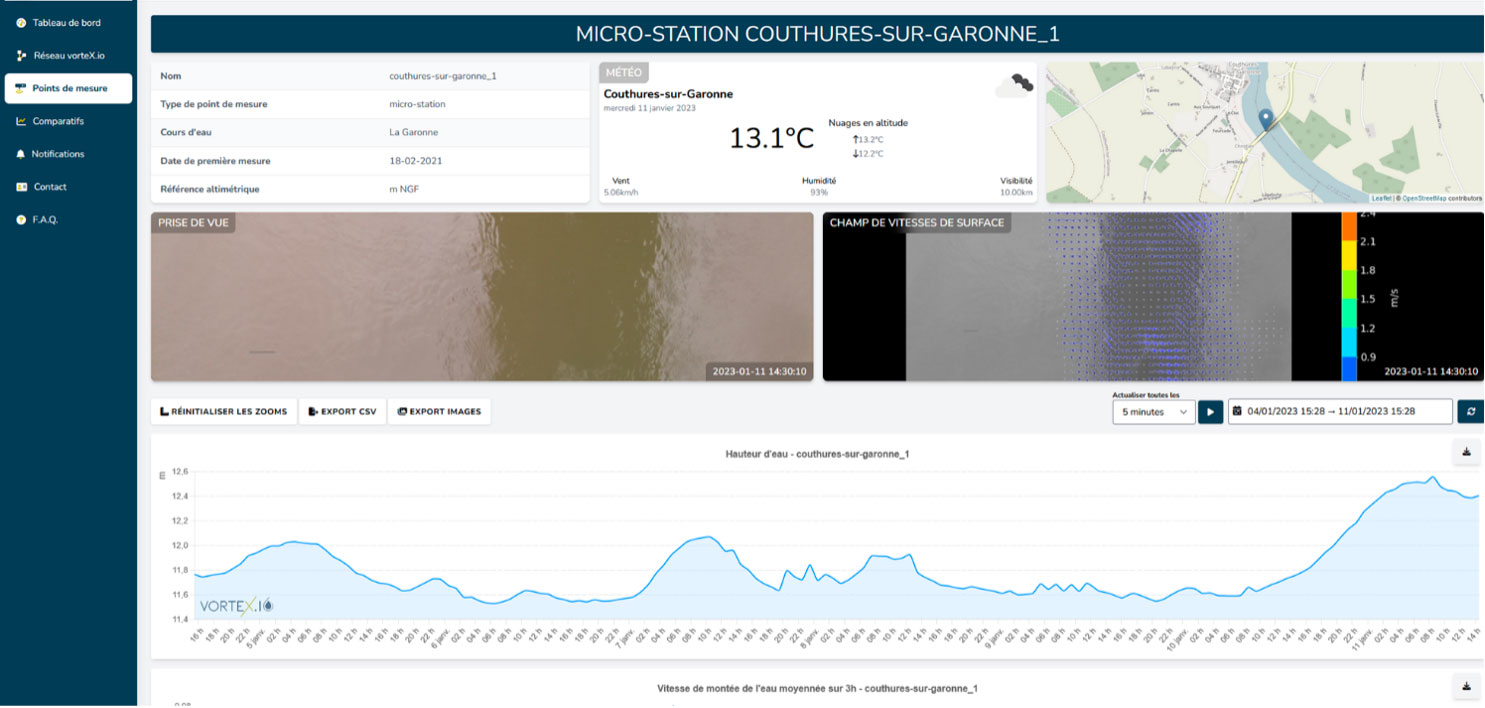The width and height of the screenshot is (1485, 708).
Task: Click the La Garonne watercourse value
Action: click(413, 132)
